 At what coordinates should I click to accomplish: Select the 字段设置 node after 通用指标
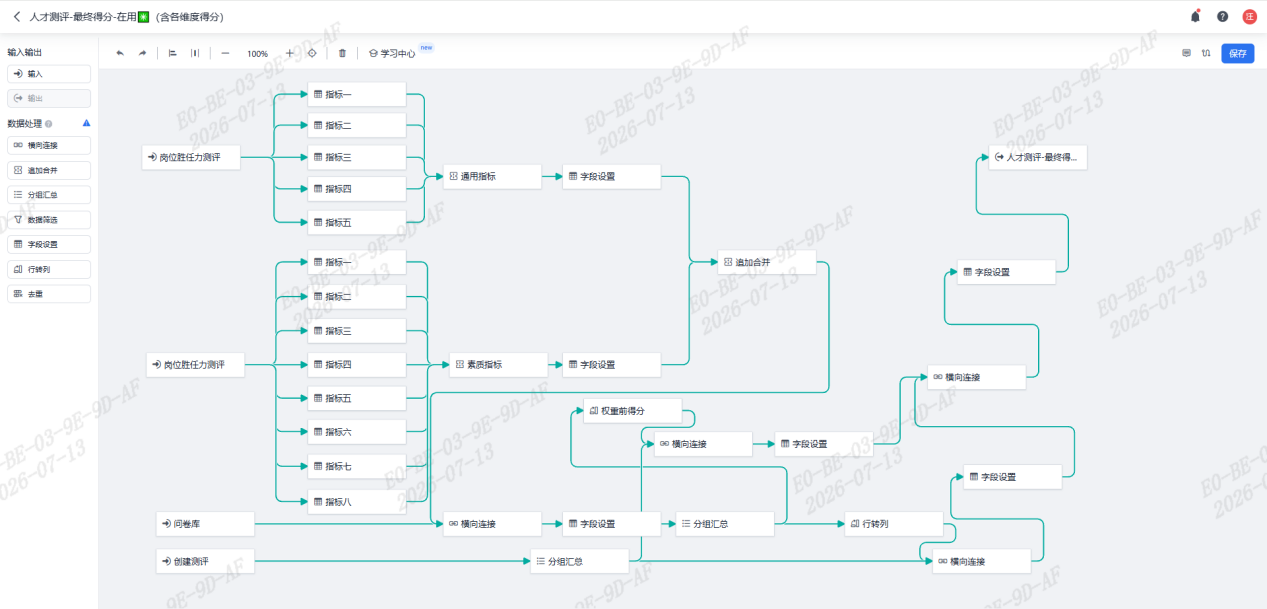point(612,176)
